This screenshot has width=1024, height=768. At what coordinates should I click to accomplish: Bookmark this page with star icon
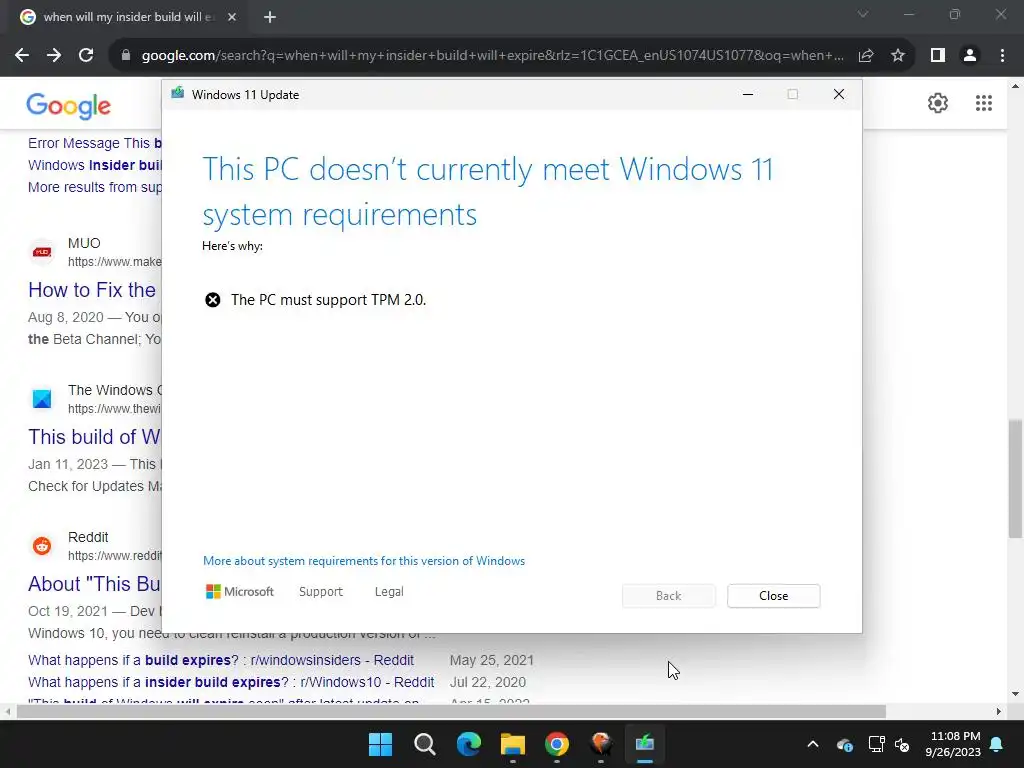pos(898,56)
